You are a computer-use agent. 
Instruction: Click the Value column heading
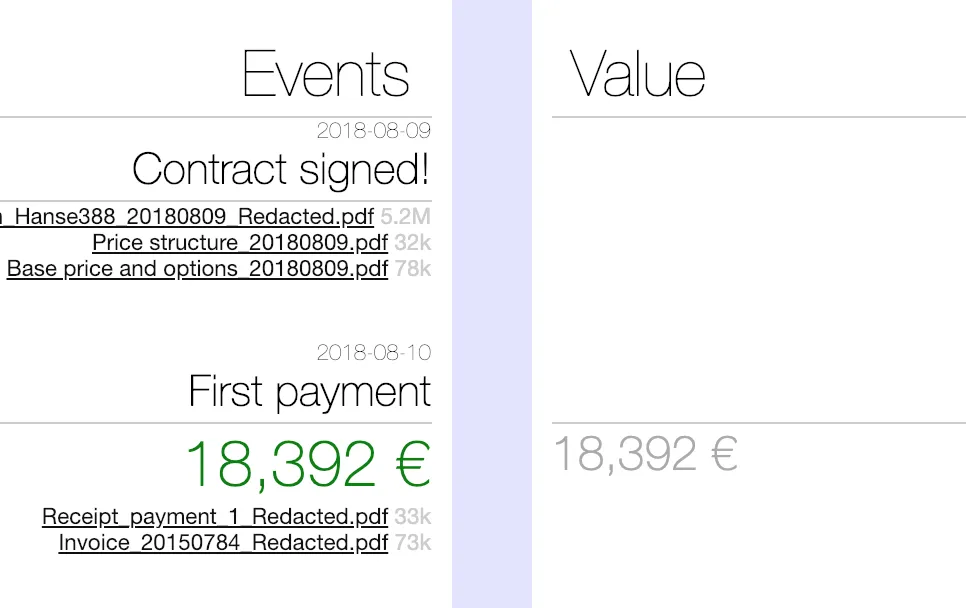point(638,74)
